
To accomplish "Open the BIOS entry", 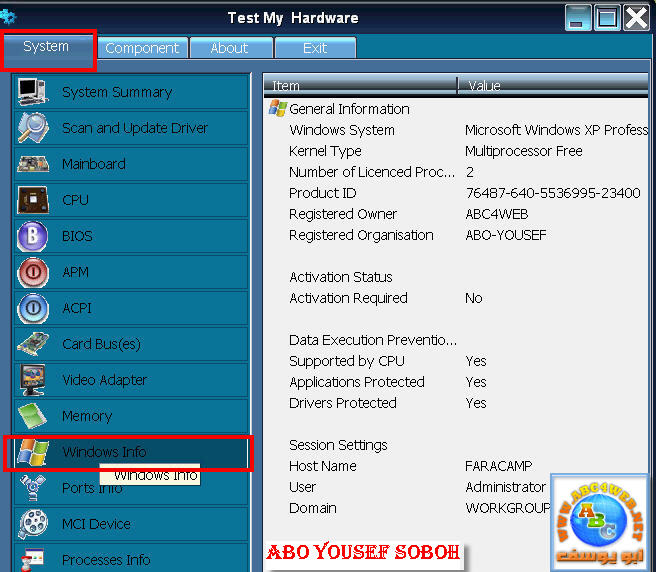I will click(x=131, y=236).
